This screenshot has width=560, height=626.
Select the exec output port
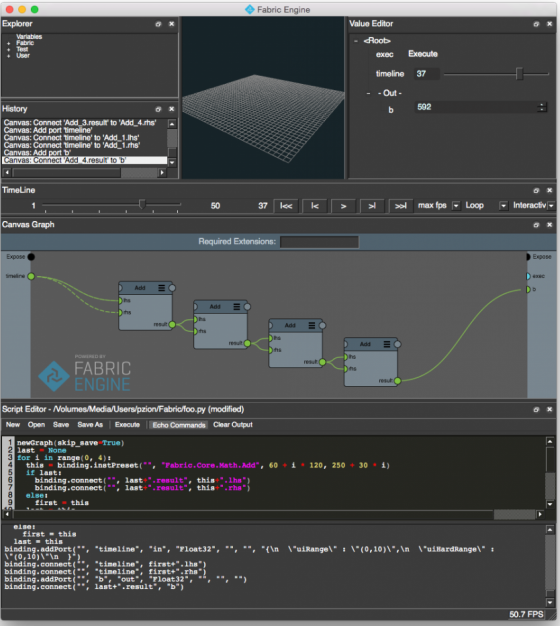click(528, 276)
